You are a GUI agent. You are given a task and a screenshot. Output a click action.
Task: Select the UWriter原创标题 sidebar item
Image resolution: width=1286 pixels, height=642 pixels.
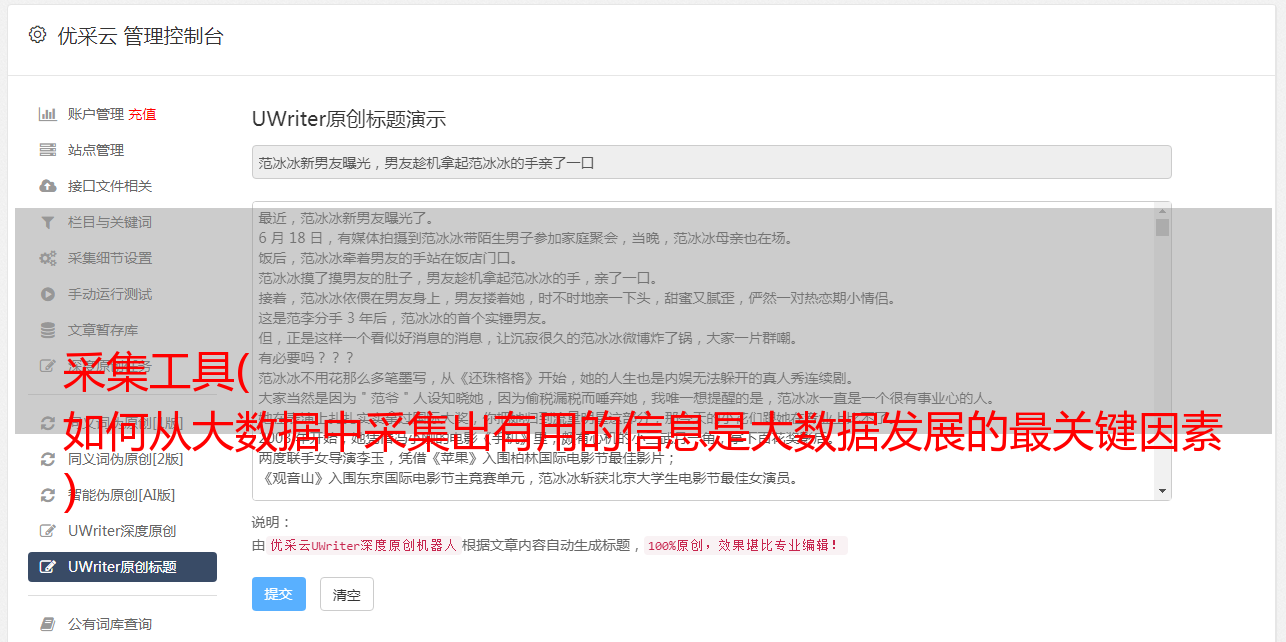tap(122, 567)
